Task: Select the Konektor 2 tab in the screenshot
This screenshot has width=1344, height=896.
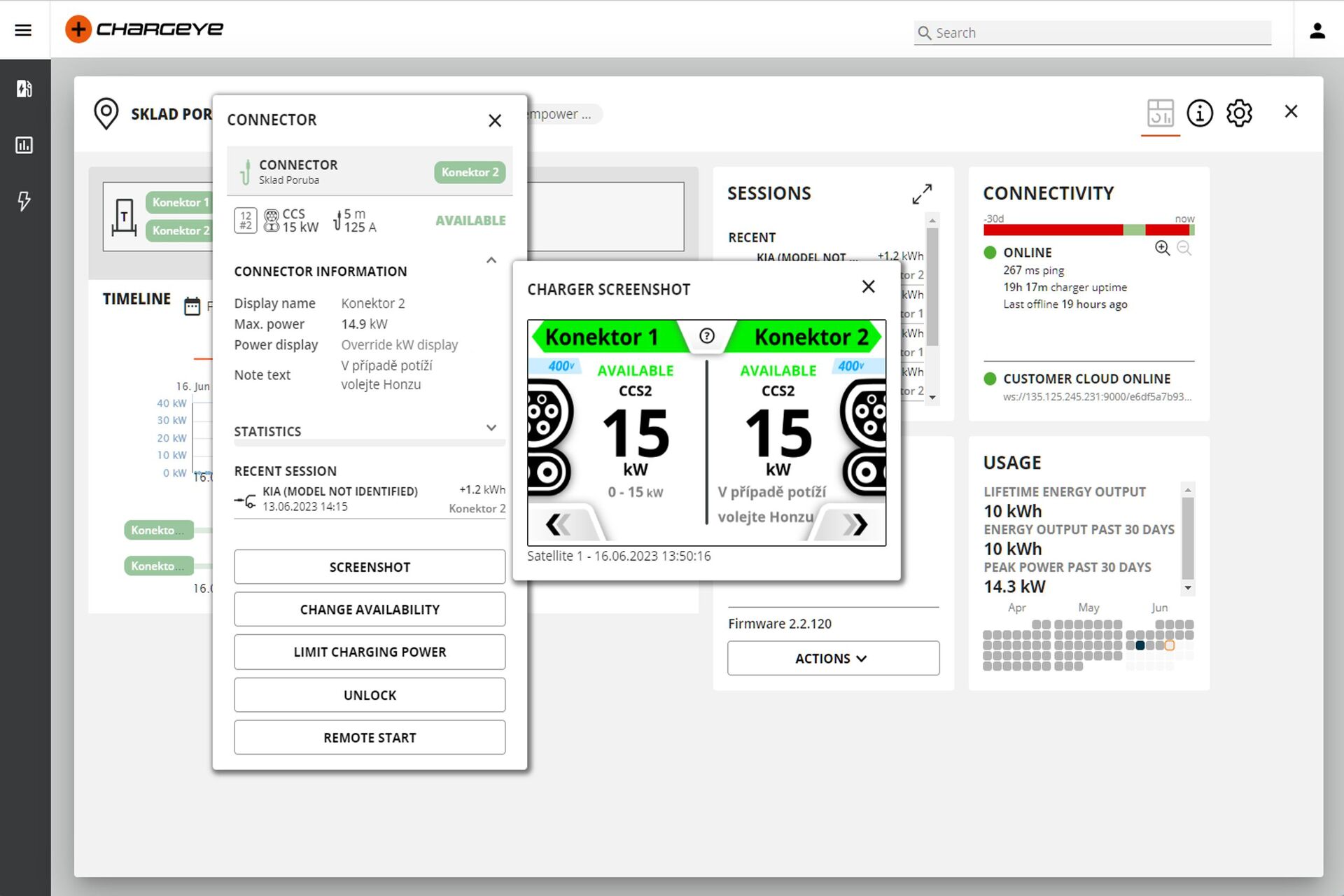Action: click(811, 337)
